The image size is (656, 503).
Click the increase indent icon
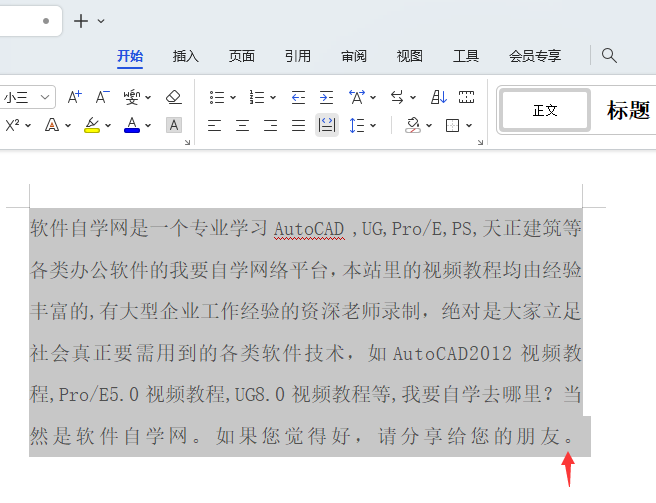pyautogui.click(x=326, y=97)
